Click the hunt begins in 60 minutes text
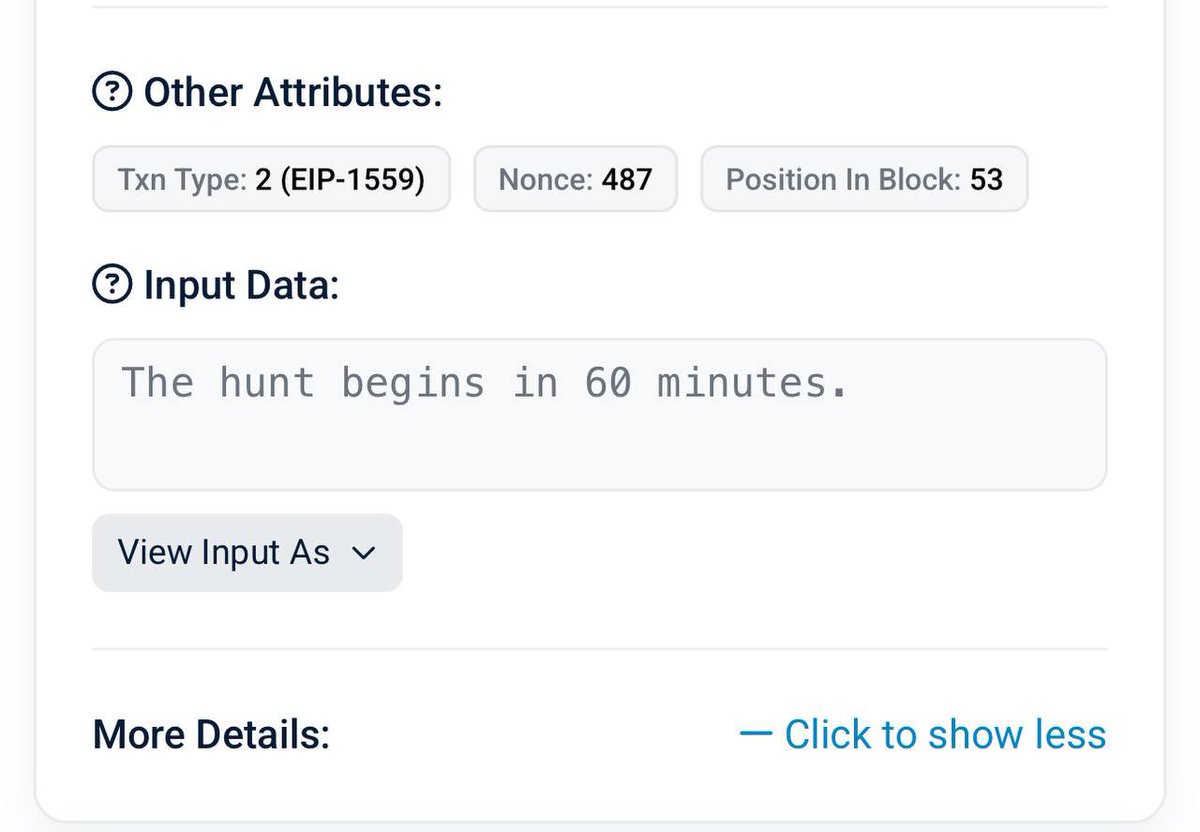Screen dimensions: 1200x832 point(485,383)
